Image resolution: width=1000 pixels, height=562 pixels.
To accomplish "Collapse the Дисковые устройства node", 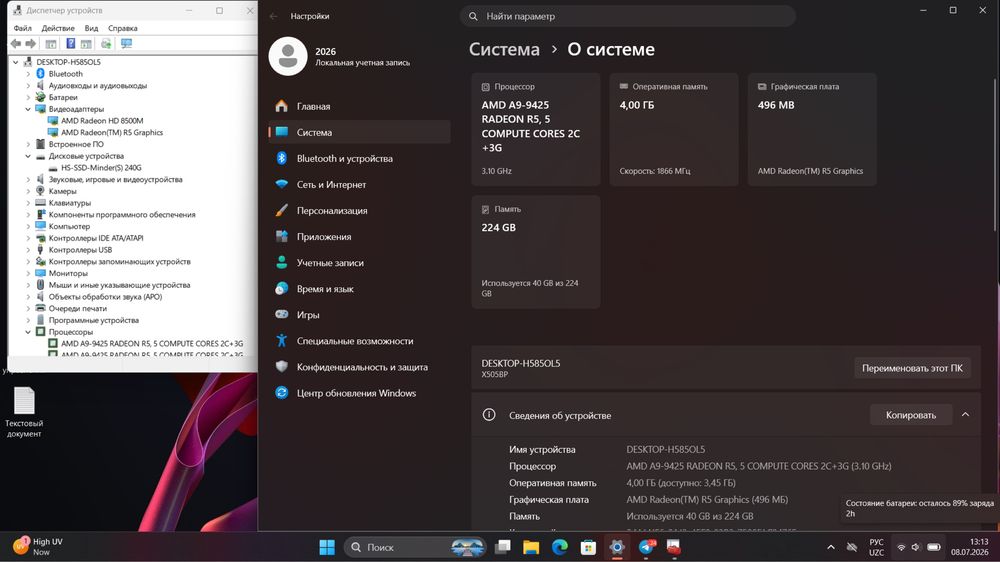I will click(28, 156).
